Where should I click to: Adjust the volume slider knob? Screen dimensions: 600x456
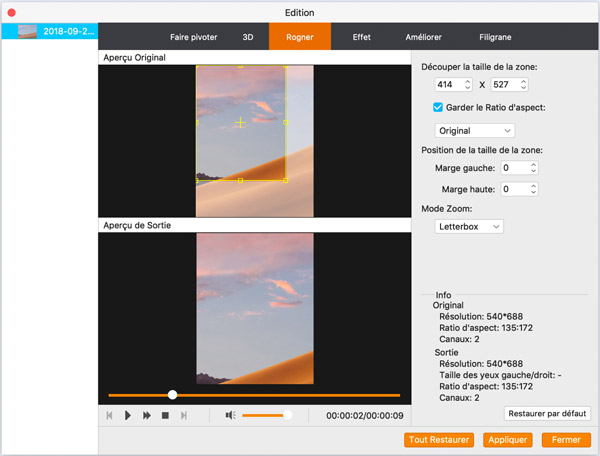coord(287,415)
